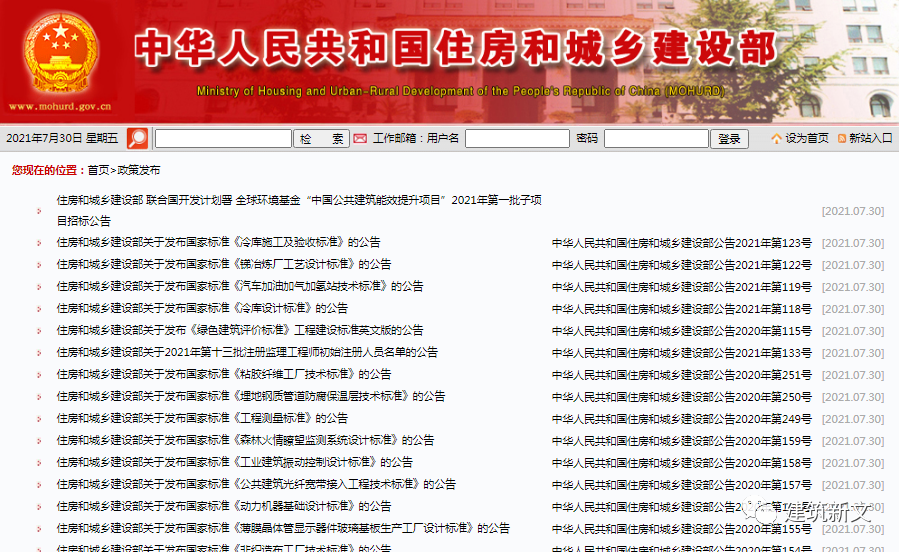The width and height of the screenshot is (901, 552).
Task: Click the red bullet before 工程测量标准 row
Action: (39, 419)
